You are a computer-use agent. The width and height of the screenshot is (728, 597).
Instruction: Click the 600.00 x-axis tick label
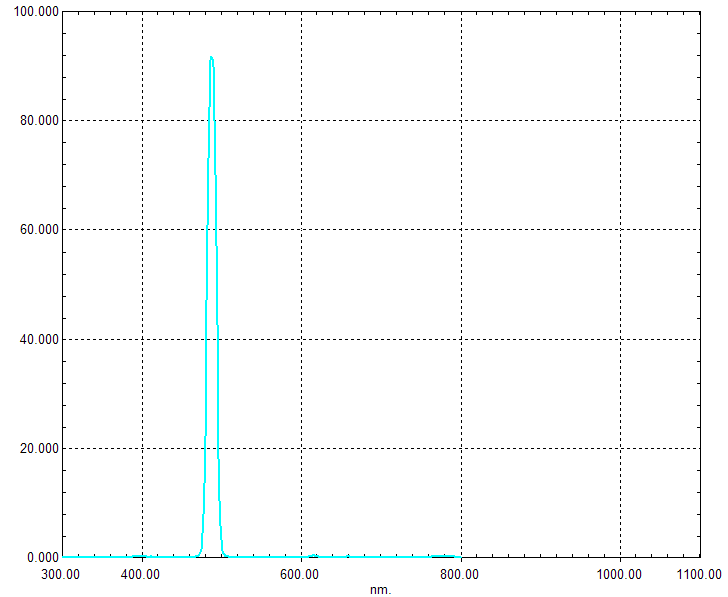tap(300, 574)
